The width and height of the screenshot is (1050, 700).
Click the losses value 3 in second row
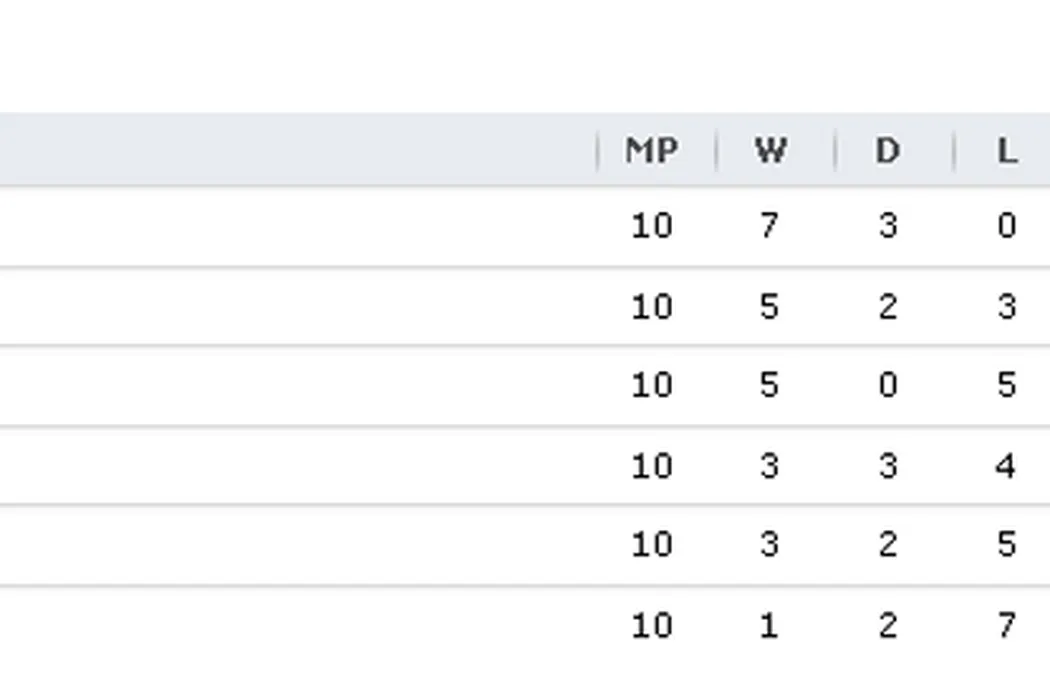coord(1006,306)
